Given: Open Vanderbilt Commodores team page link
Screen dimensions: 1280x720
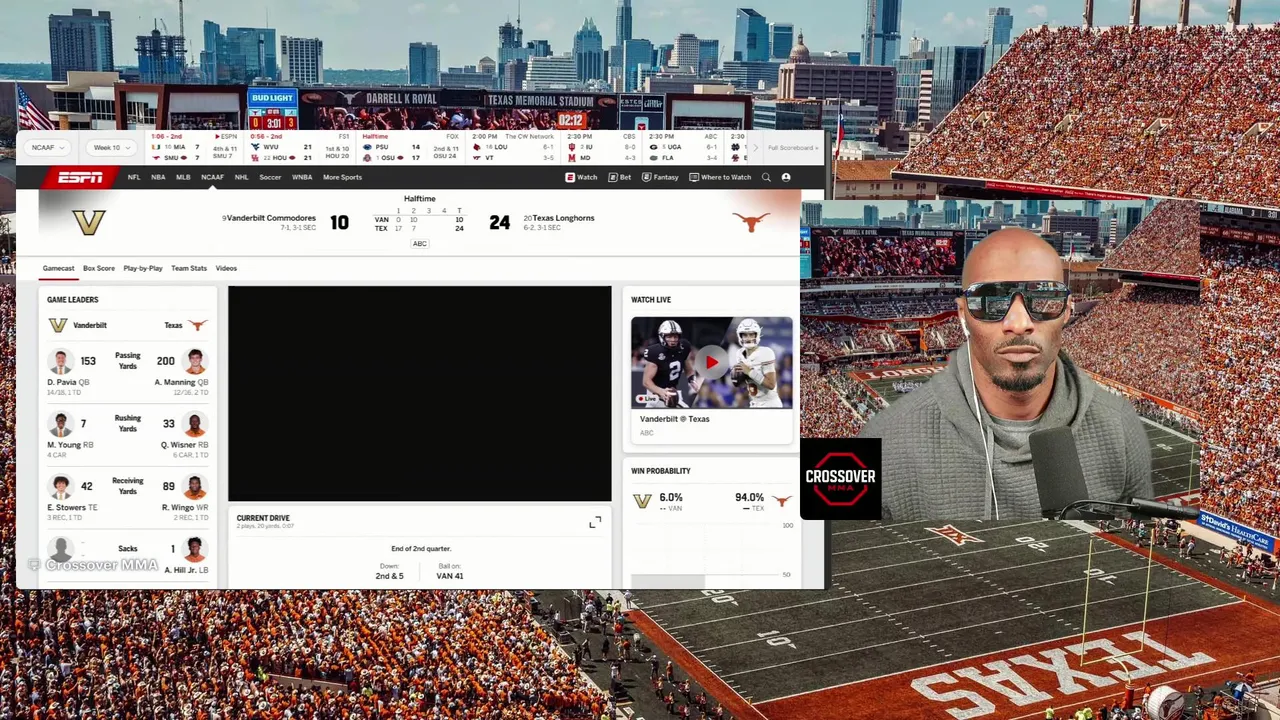Looking at the screenshot, I should (271, 218).
